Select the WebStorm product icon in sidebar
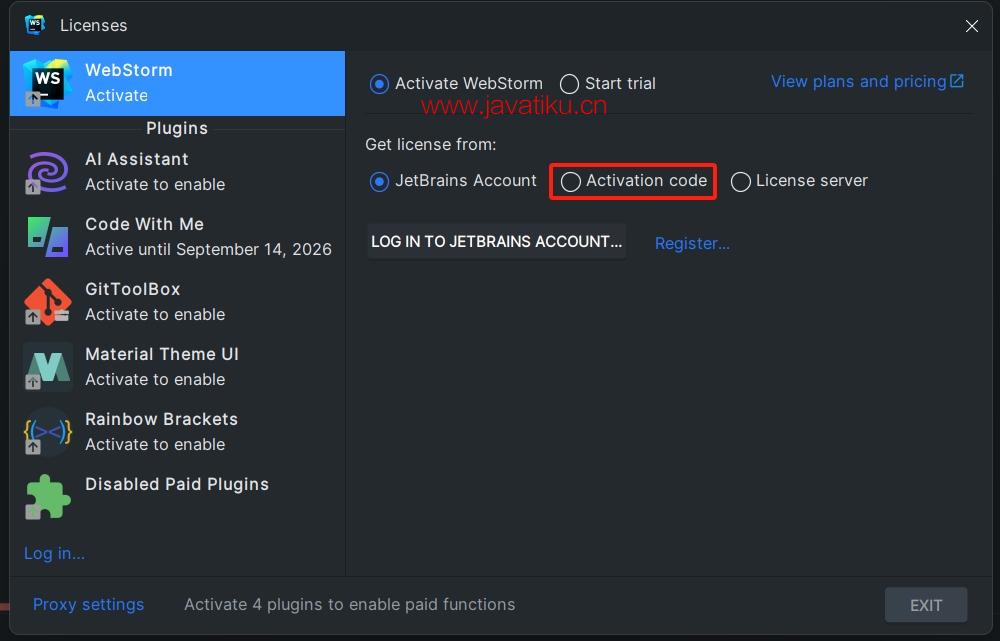 tap(47, 83)
